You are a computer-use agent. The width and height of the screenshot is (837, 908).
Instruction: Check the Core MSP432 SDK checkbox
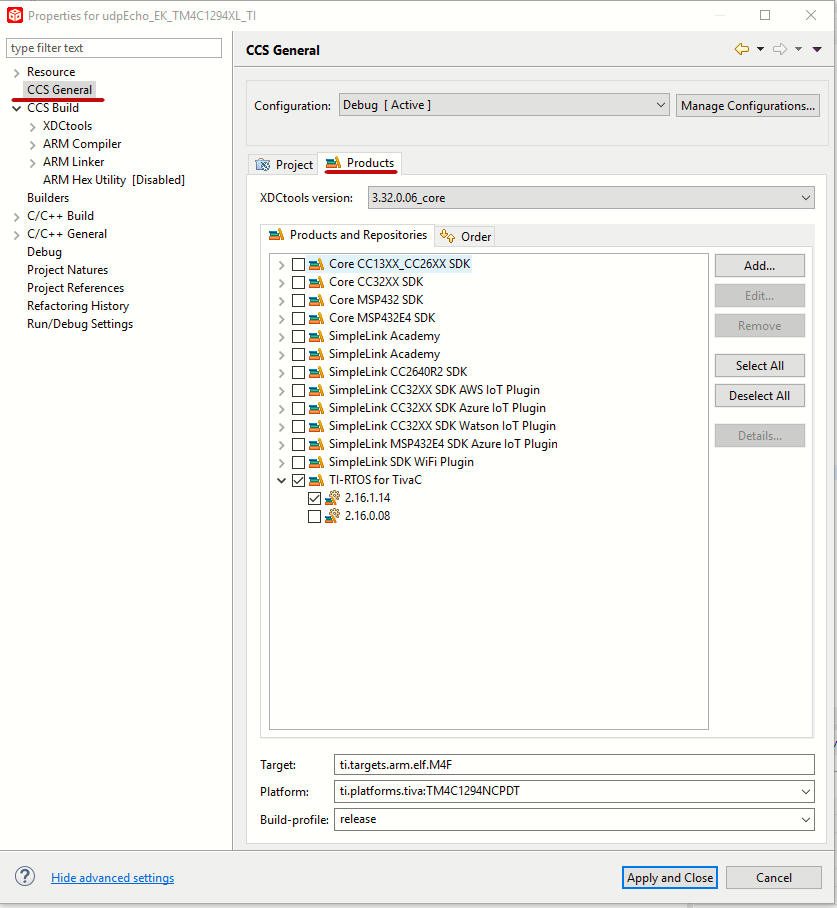point(298,301)
